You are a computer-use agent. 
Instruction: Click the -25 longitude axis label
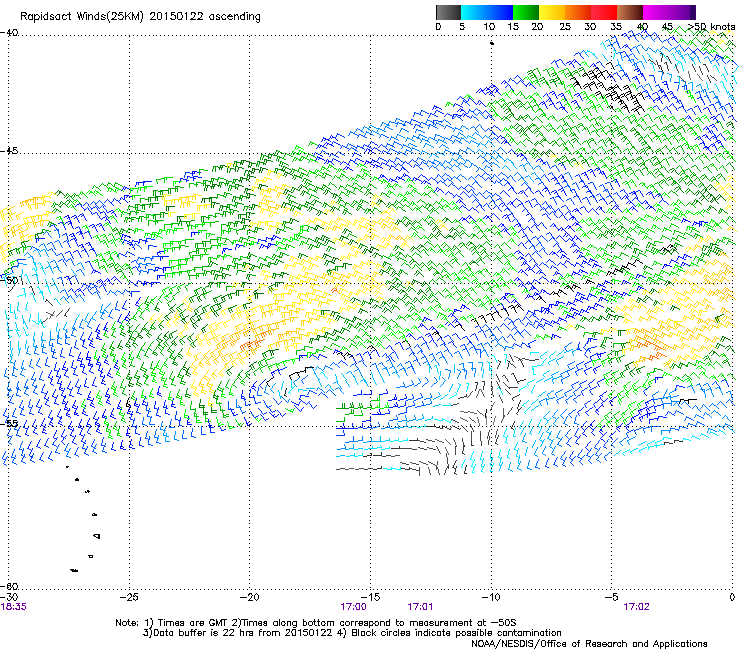click(x=129, y=597)
